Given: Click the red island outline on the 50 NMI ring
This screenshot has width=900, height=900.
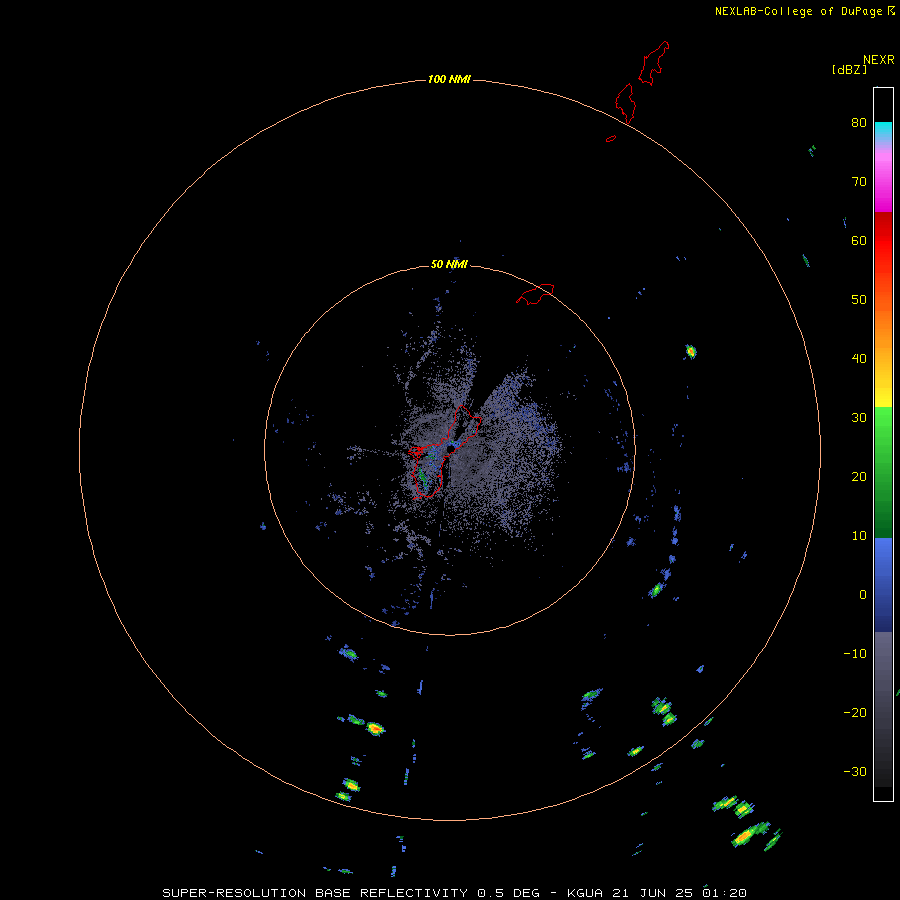Looking at the screenshot, I should [535, 293].
